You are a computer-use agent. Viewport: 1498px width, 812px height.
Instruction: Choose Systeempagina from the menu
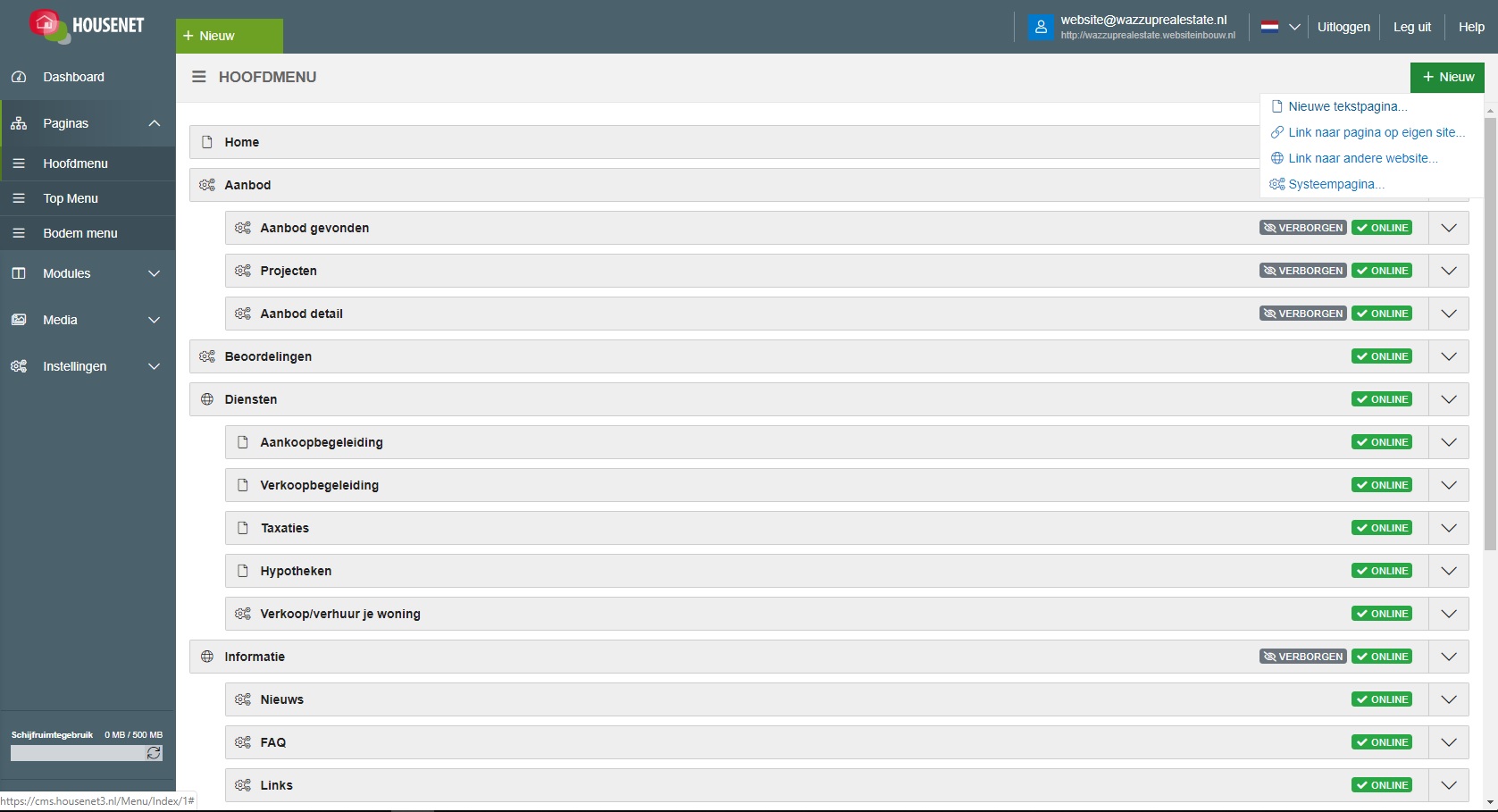(1336, 184)
